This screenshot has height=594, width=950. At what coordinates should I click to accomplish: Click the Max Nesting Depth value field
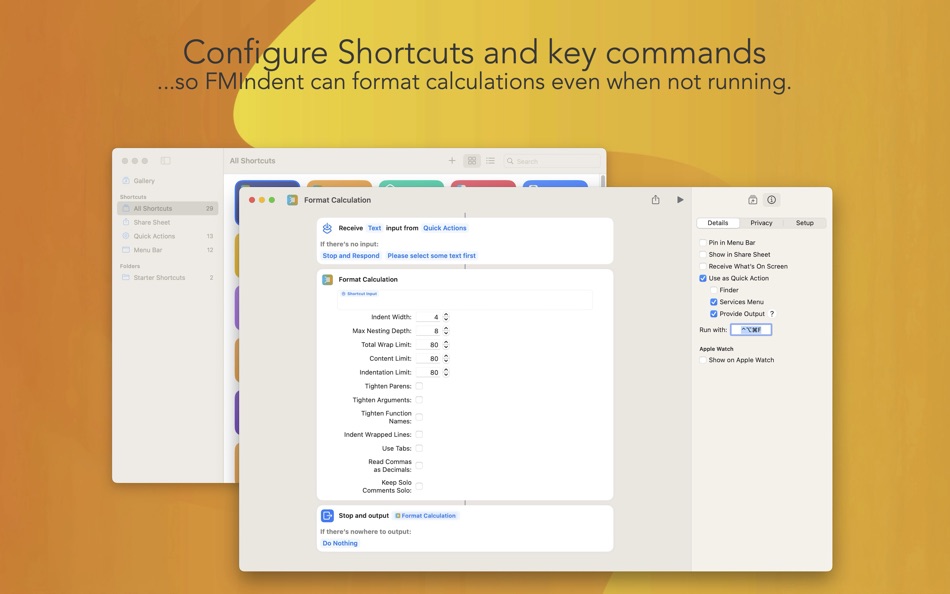428,331
